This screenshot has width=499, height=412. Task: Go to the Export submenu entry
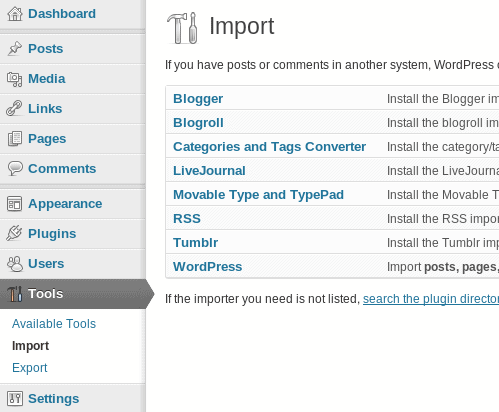click(x=30, y=368)
